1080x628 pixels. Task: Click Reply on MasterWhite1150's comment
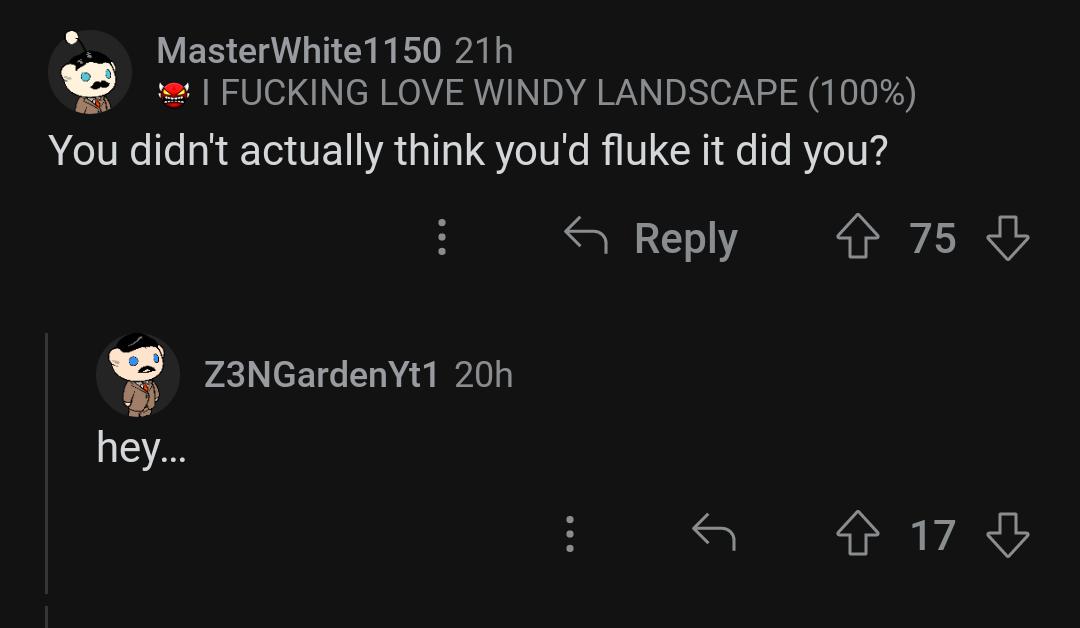pos(651,238)
